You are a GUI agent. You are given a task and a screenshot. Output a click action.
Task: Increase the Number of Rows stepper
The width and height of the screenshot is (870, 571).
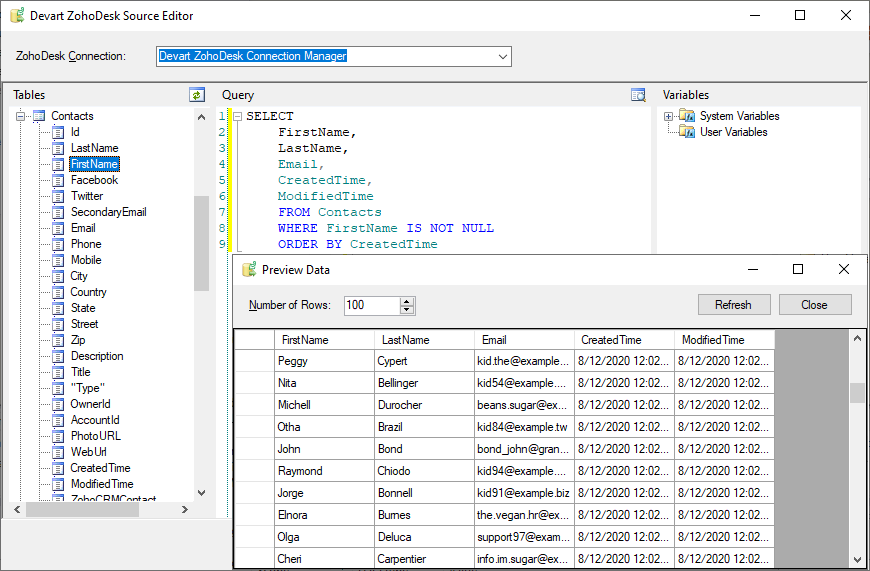(x=407, y=301)
